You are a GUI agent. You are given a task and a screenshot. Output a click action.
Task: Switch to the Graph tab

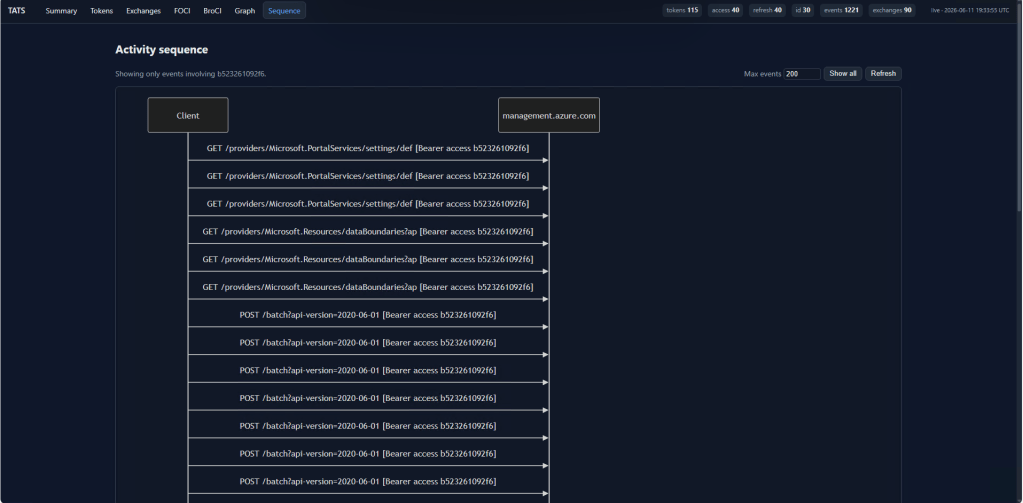pyautogui.click(x=245, y=10)
